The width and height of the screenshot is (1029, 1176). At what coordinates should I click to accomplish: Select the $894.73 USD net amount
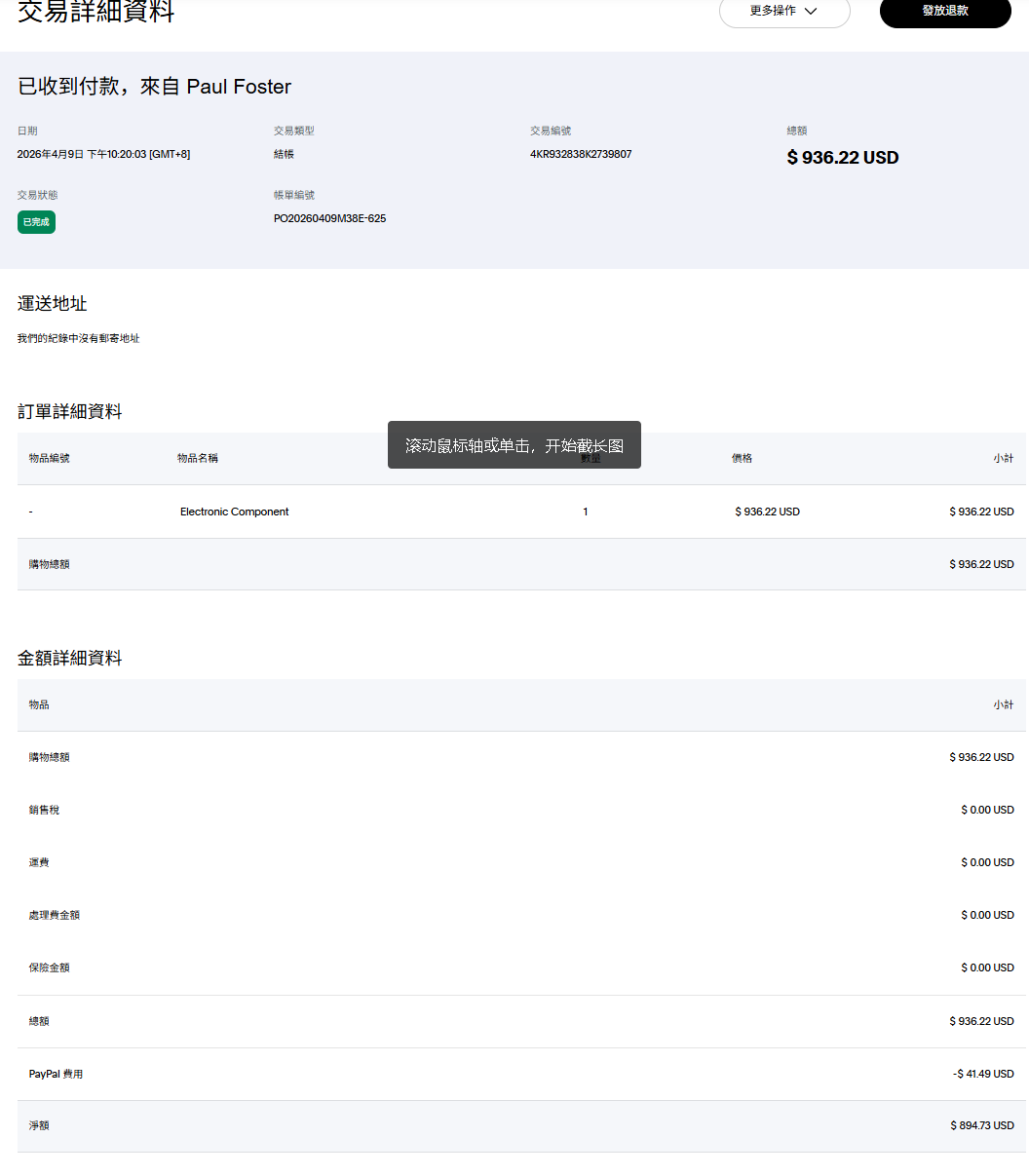(981, 1125)
